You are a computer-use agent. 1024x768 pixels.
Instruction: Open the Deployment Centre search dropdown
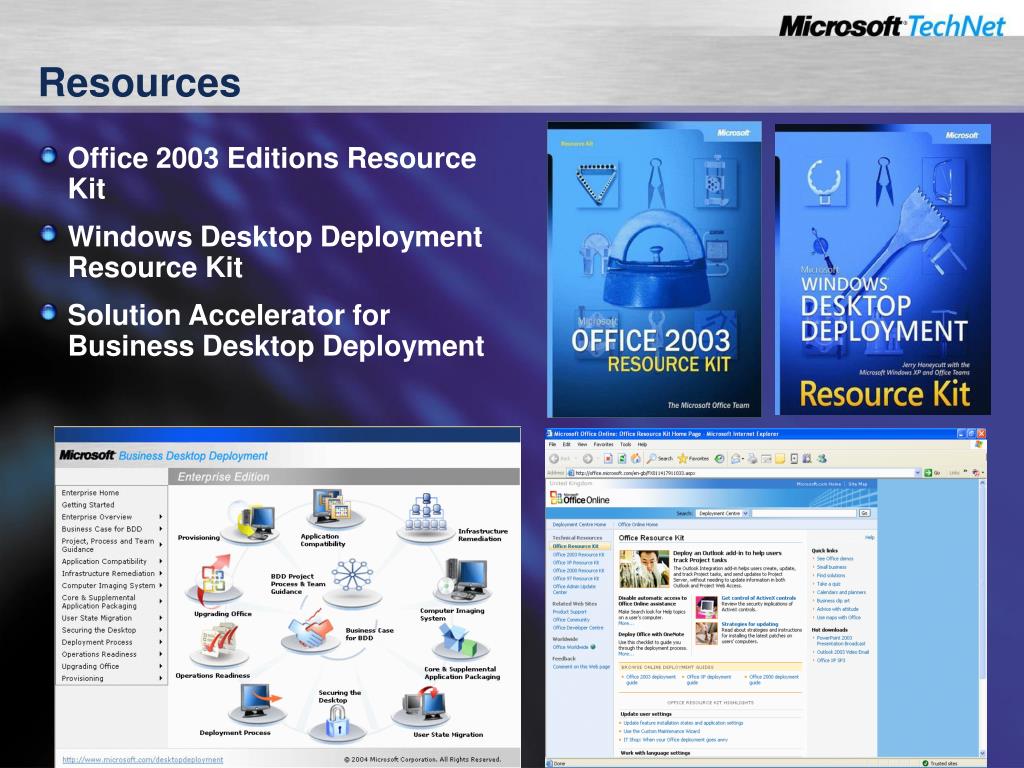745,513
